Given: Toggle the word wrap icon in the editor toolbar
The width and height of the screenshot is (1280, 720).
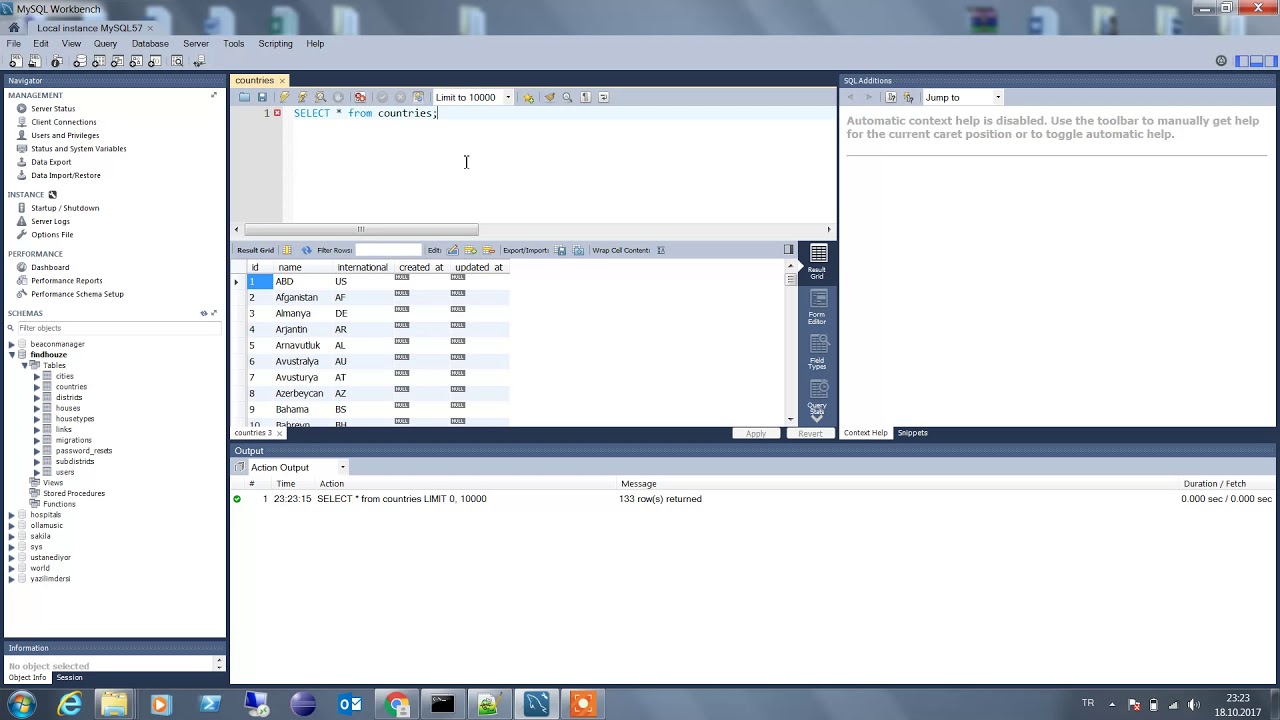Looking at the screenshot, I should (x=603, y=97).
